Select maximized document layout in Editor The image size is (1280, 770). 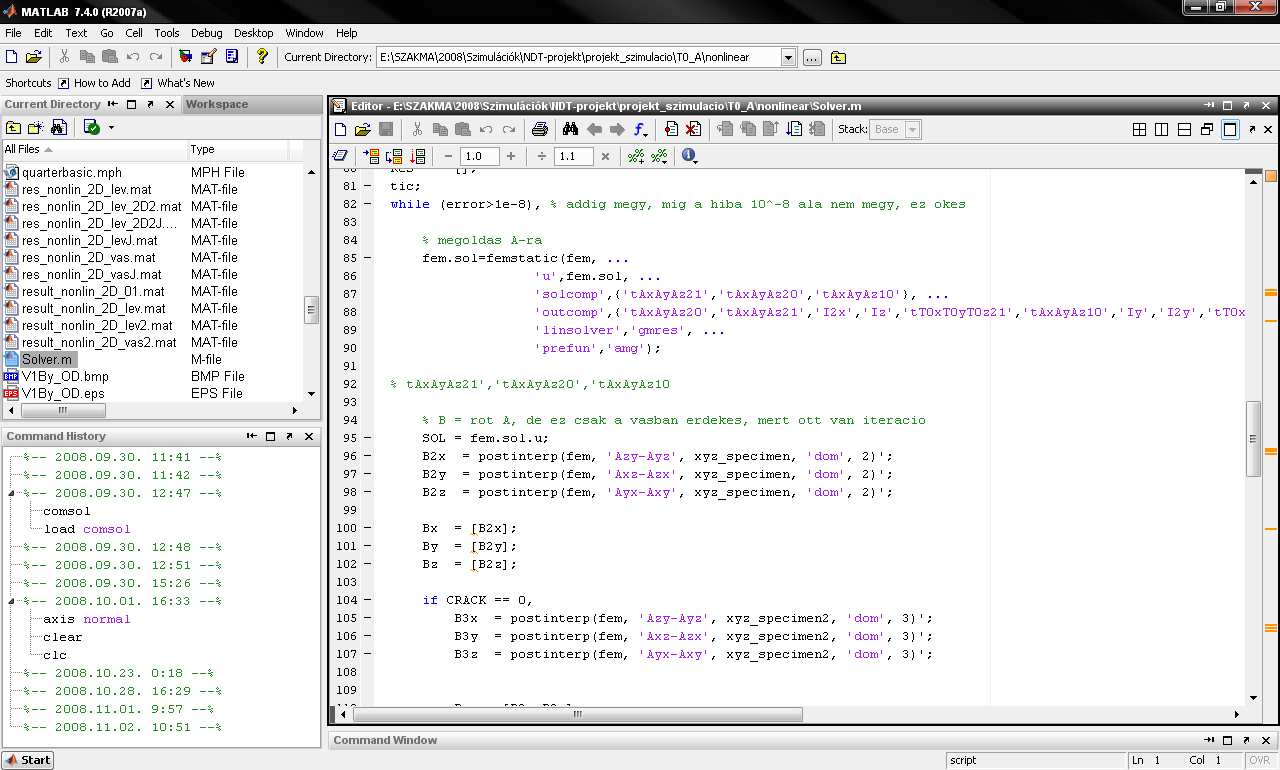pos(1230,129)
